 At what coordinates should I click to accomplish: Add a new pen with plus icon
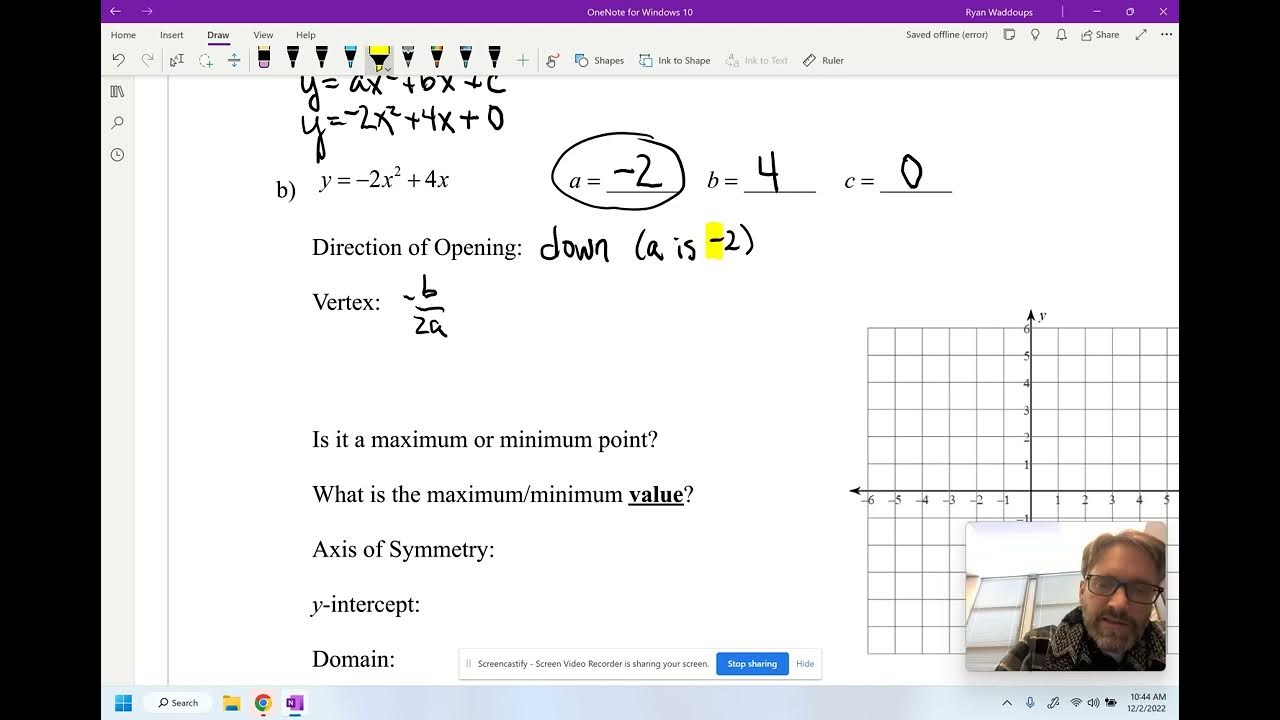[x=522, y=60]
